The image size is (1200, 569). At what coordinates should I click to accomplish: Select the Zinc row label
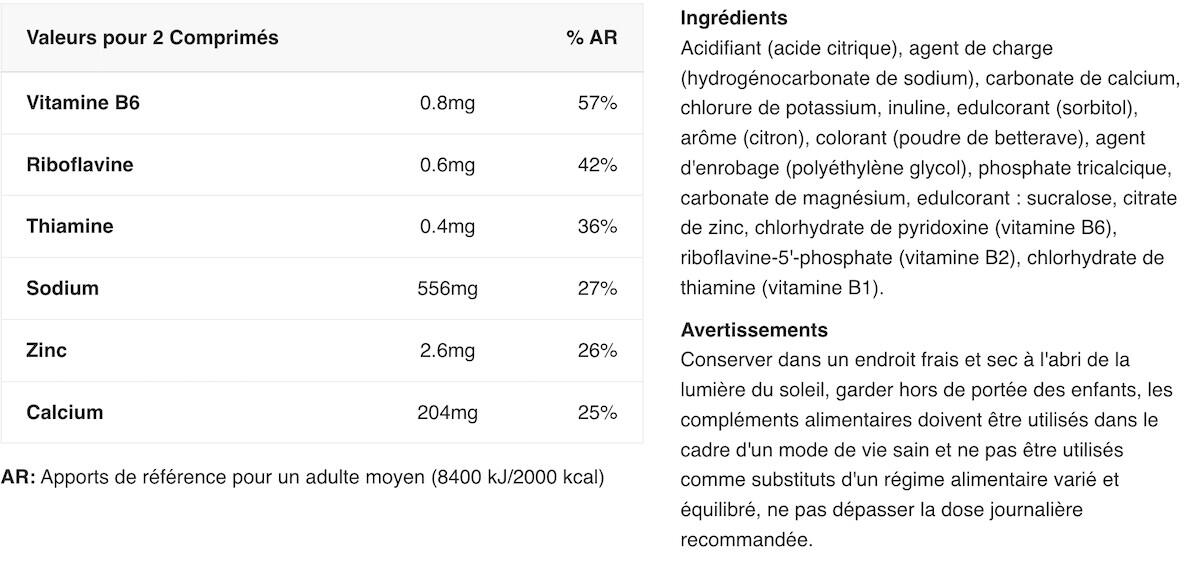coord(47,351)
